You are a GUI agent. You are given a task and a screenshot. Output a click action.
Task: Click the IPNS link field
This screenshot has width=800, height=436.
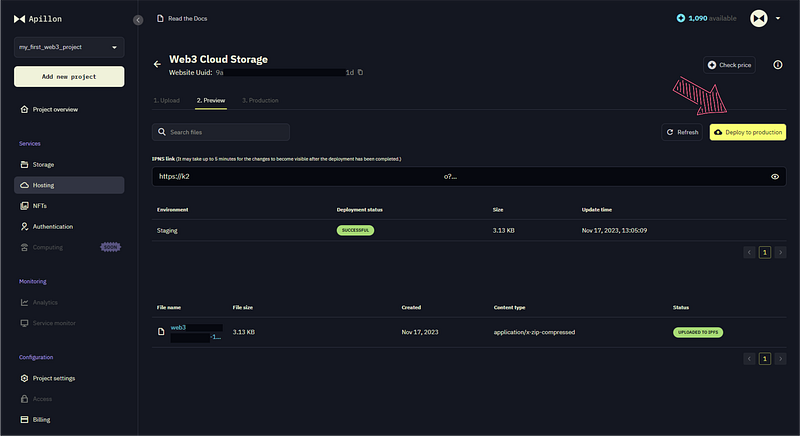469,176
